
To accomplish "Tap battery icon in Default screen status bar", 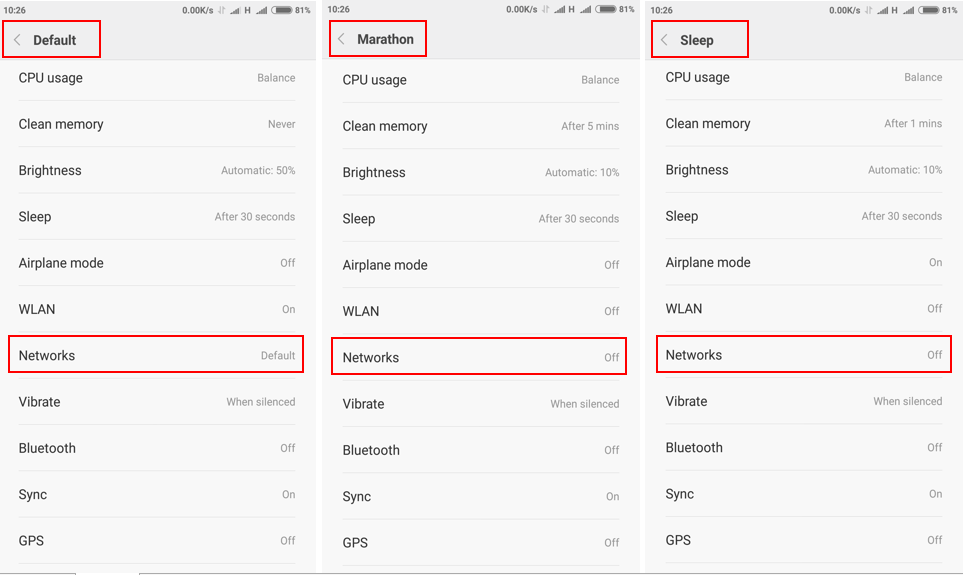I will tap(282, 10).
